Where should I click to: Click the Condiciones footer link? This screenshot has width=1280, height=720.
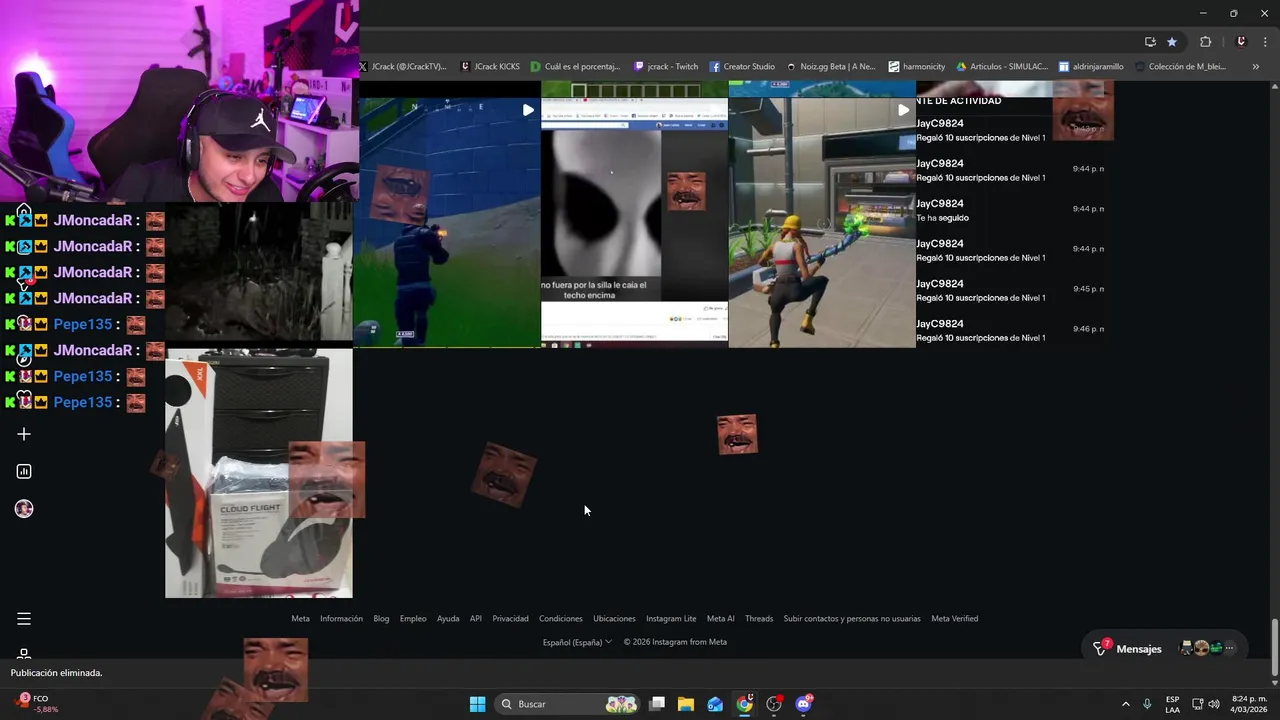[561, 618]
